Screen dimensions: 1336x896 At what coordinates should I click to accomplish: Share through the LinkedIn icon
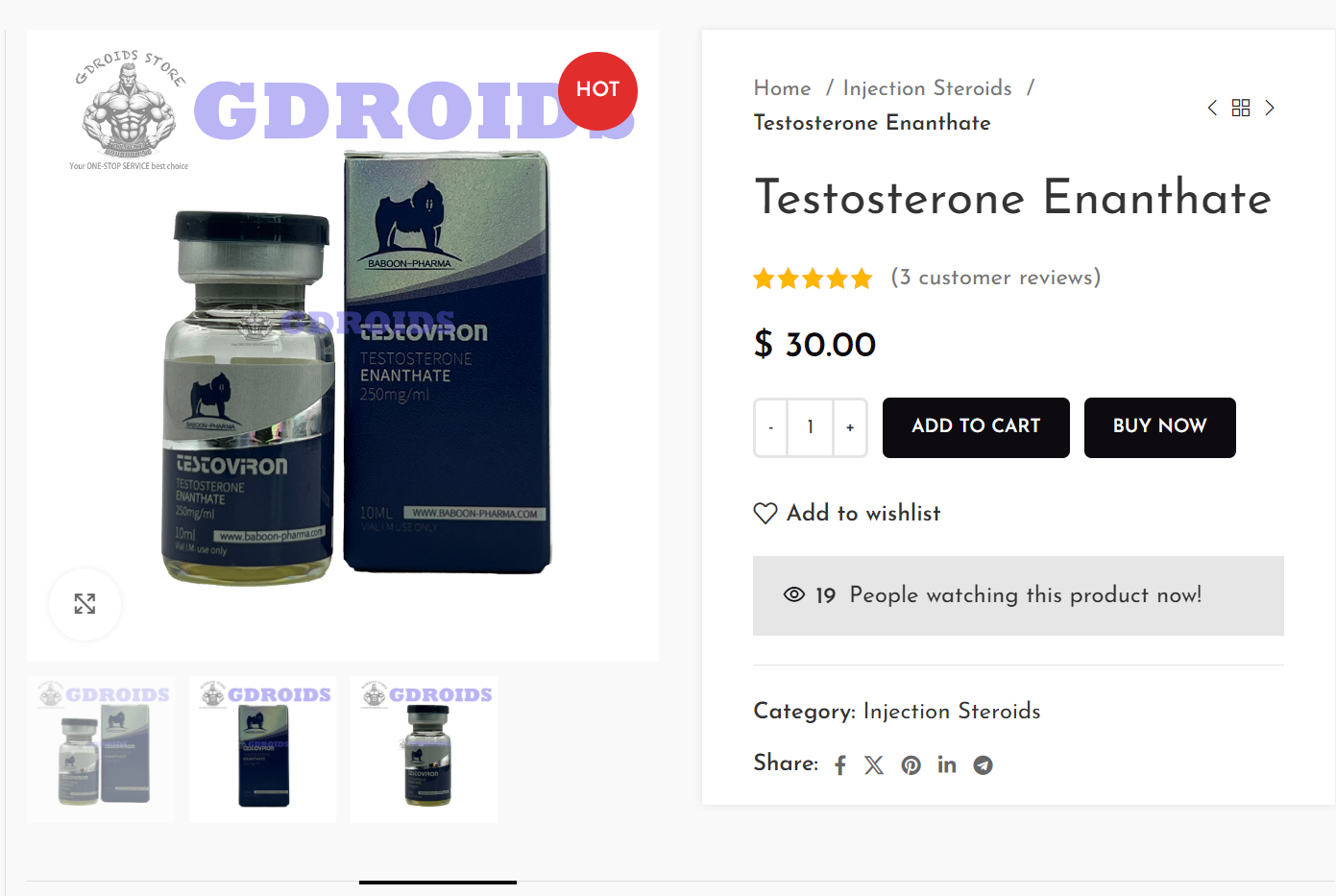point(947,764)
